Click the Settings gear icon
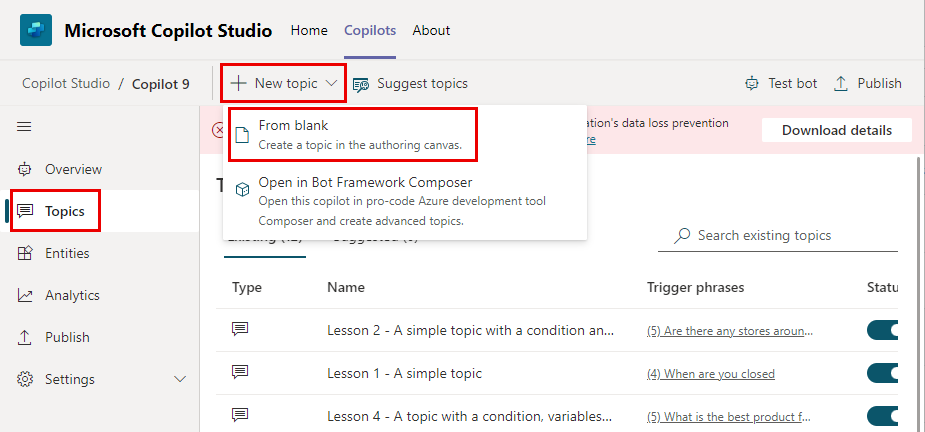Screen dimensions: 925x432 pyautogui.click(x=25, y=379)
